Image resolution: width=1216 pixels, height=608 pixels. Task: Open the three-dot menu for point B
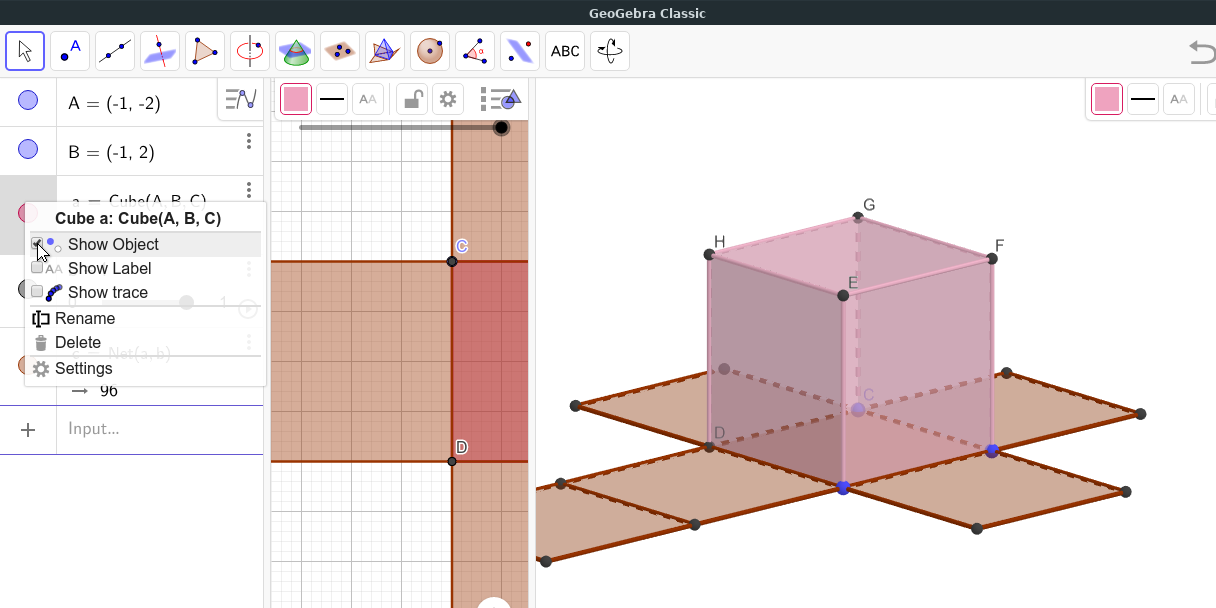(x=249, y=141)
